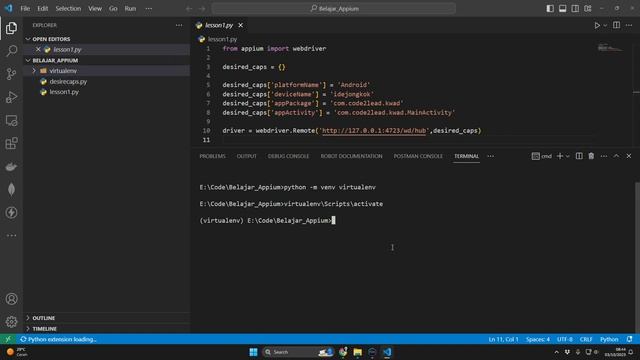Click the Ln 11, Col 1 status
Image resolution: width=640 pixels, height=360 pixels.
point(503,339)
